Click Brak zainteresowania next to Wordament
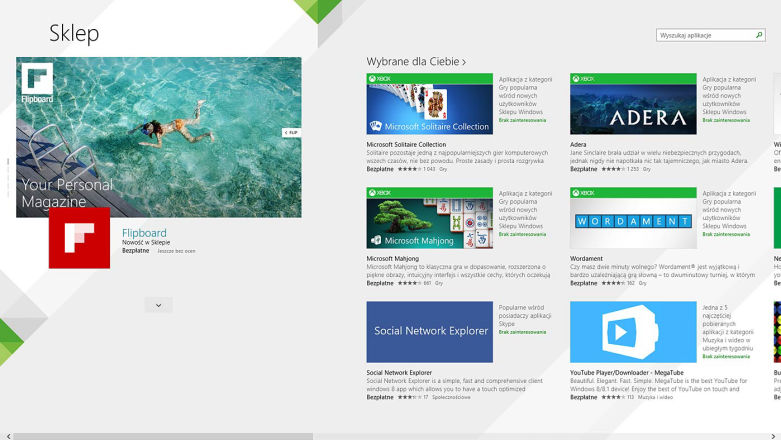Screen dimensions: 781x440 [x=726, y=234]
